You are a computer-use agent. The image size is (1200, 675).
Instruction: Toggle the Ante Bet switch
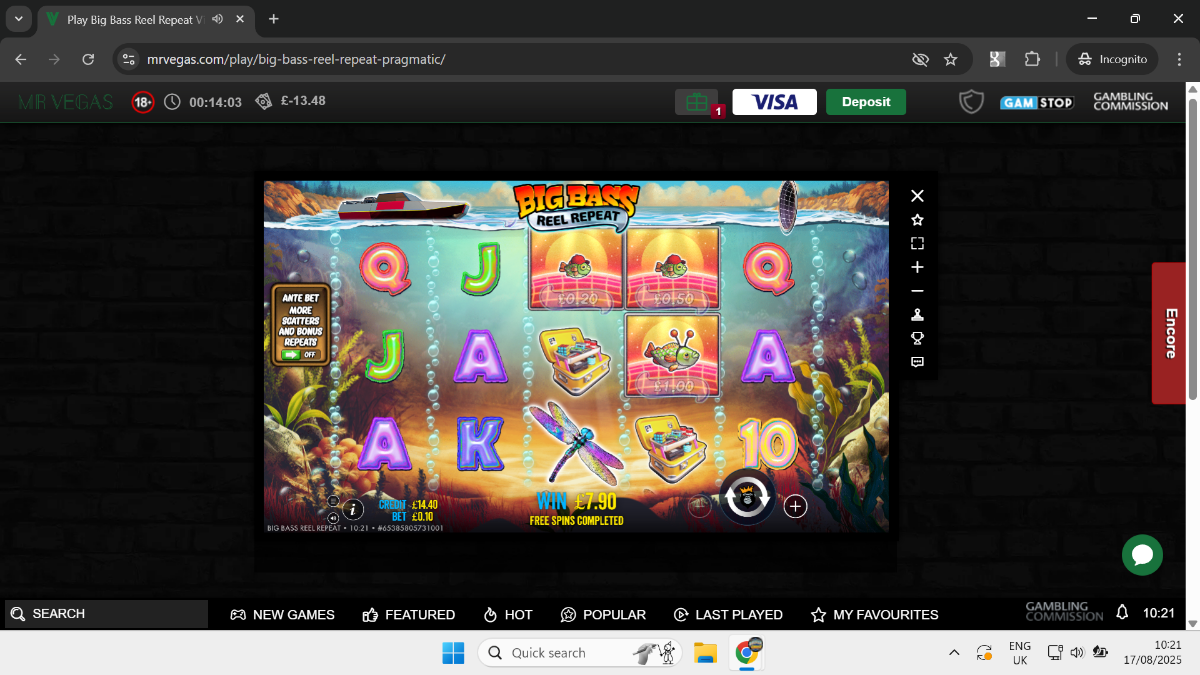tap(299, 354)
